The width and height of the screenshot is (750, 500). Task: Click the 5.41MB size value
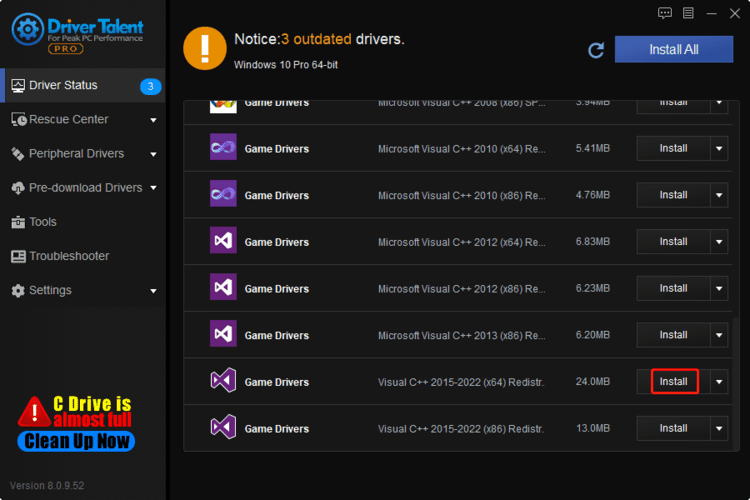point(593,148)
